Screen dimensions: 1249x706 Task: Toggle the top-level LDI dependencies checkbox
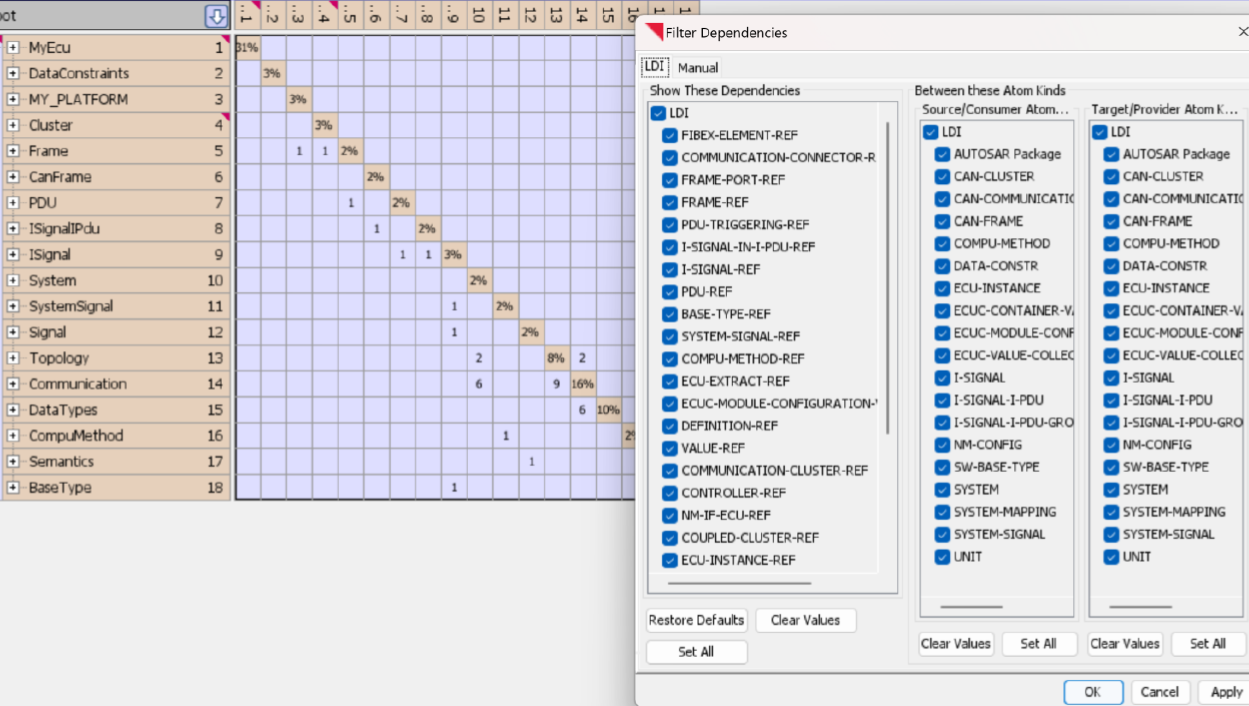pyautogui.click(x=658, y=113)
